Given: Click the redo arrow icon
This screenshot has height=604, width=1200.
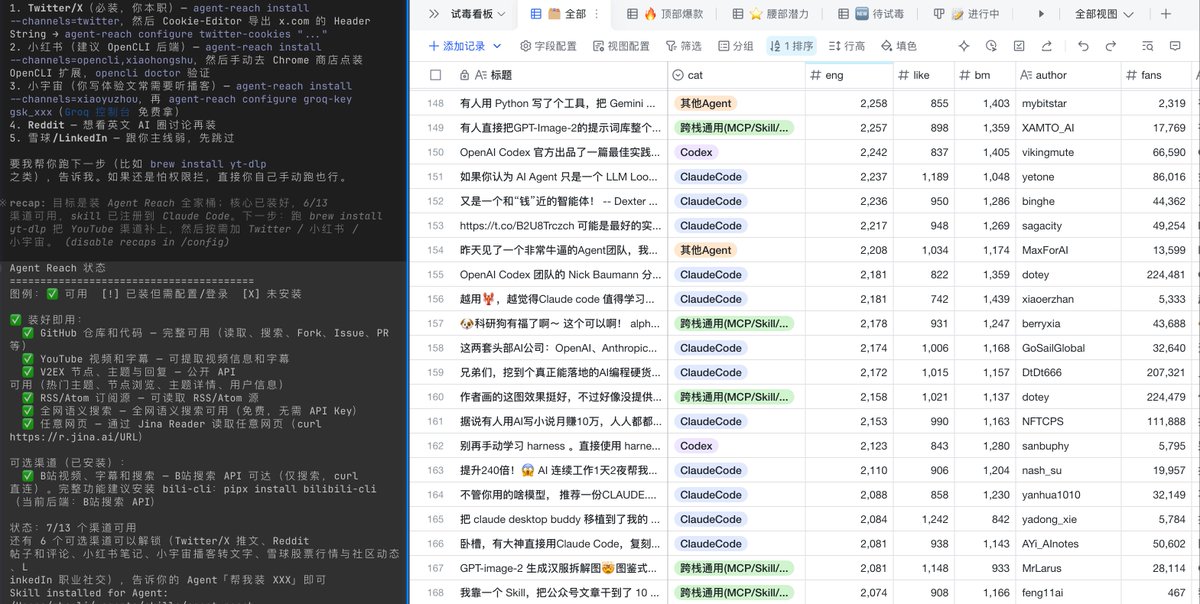Looking at the screenshot, I should pos(1111,46).
